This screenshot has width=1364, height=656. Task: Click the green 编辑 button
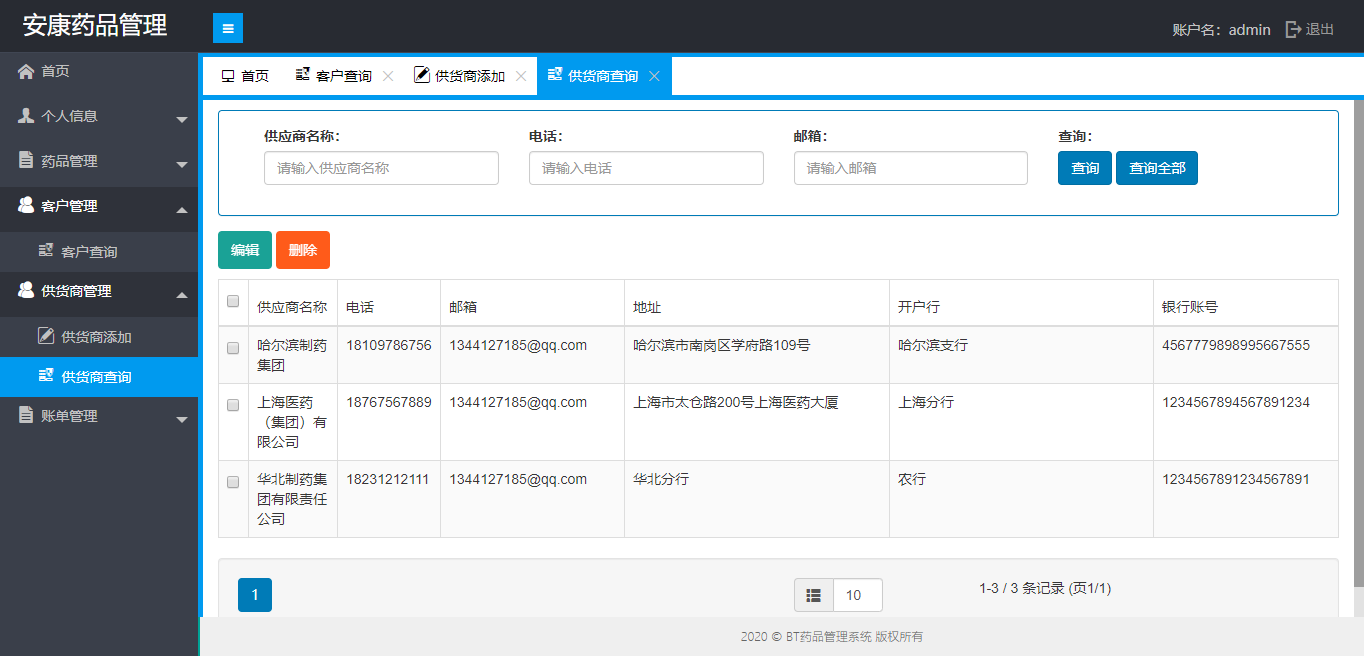coord(245,250)
